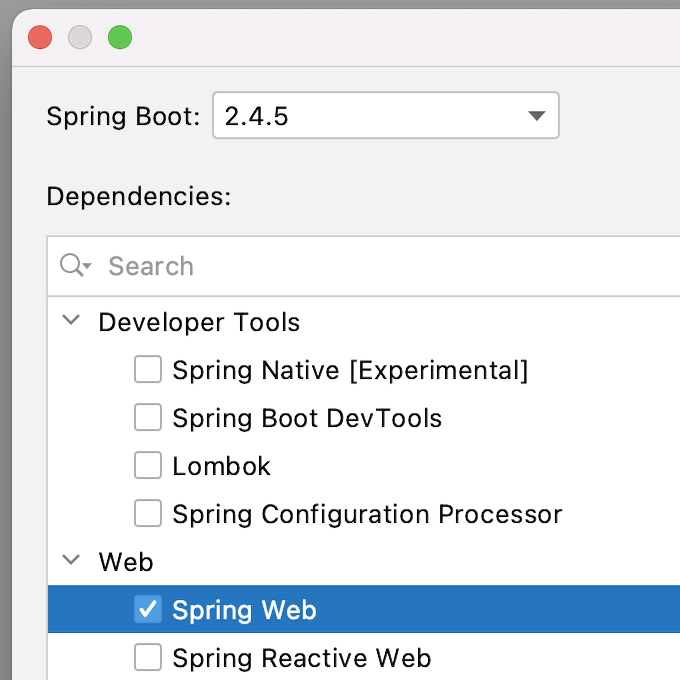This screenshot has height=680, width=680.
Task: Check the Lombok checkbox
Action: click(148, 466)
